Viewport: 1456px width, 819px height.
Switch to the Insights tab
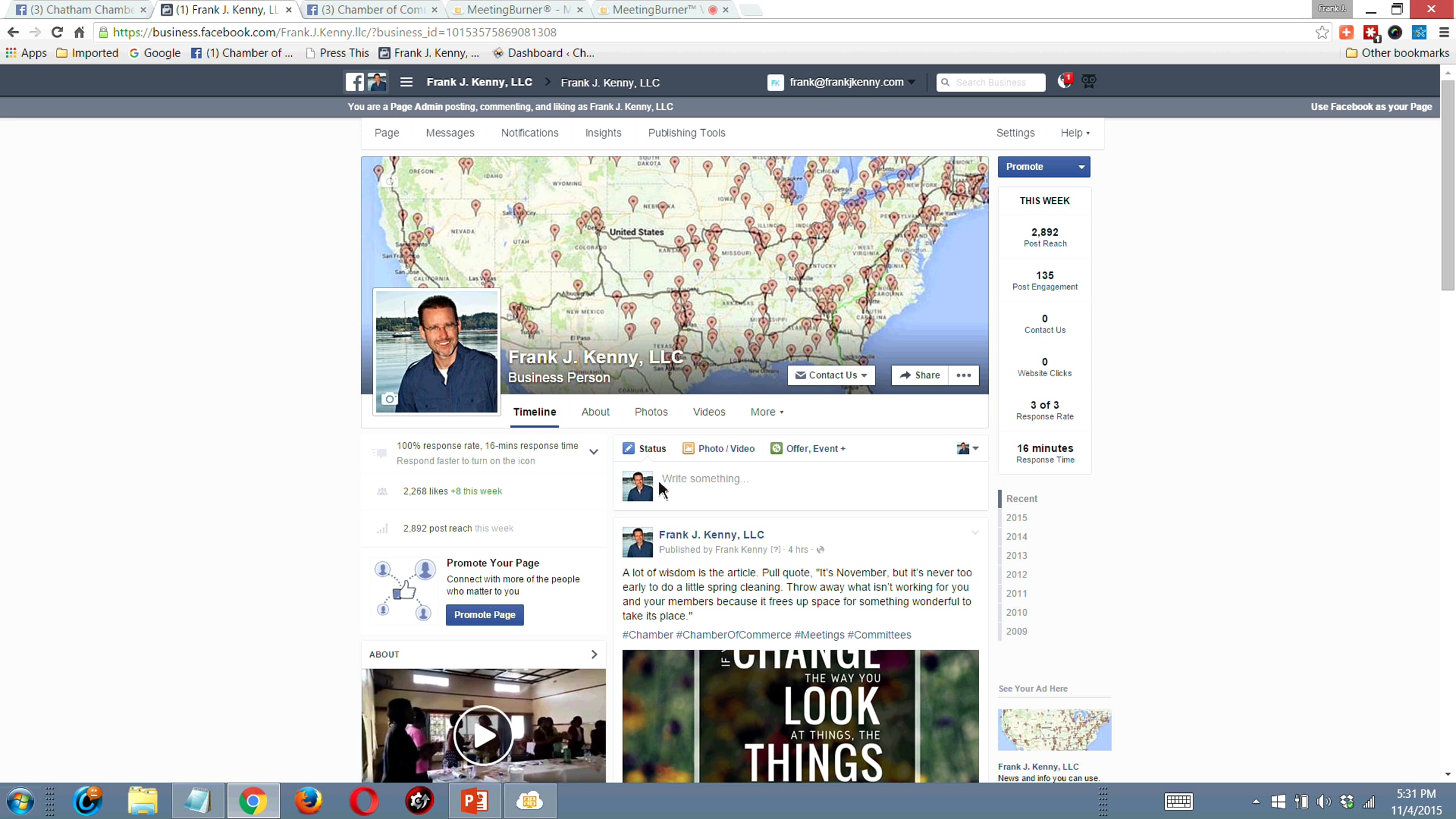click(x=603, y=133)
